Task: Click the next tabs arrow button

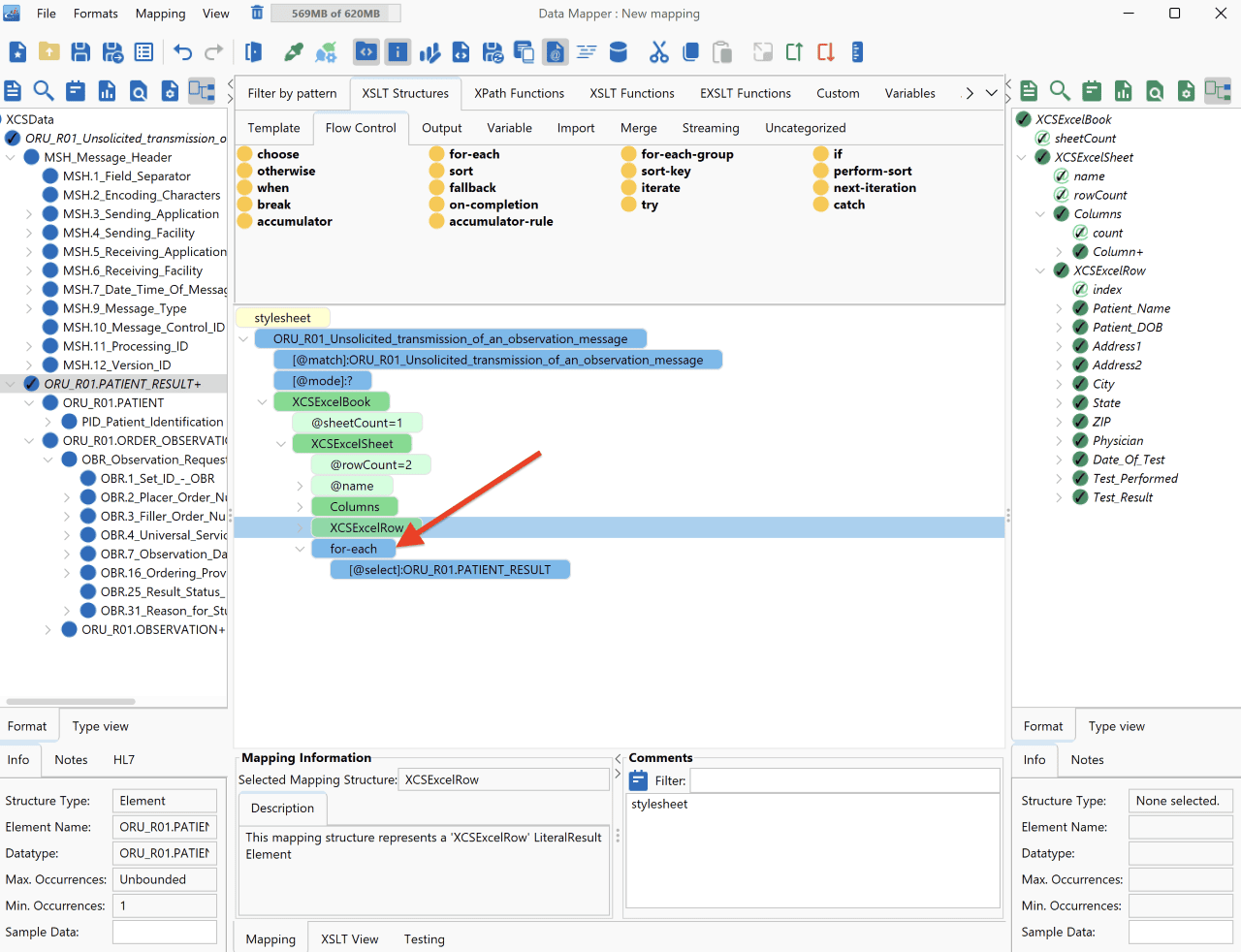Action: coord(969,93)
